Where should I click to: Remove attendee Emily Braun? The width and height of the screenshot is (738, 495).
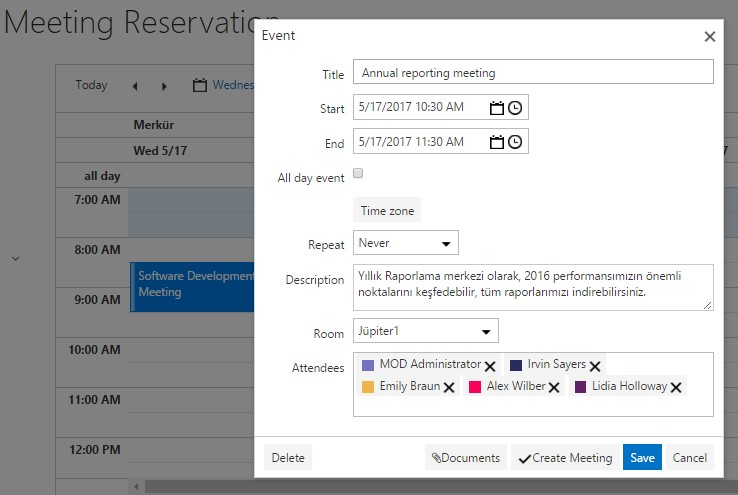click(x=449, y=387)
